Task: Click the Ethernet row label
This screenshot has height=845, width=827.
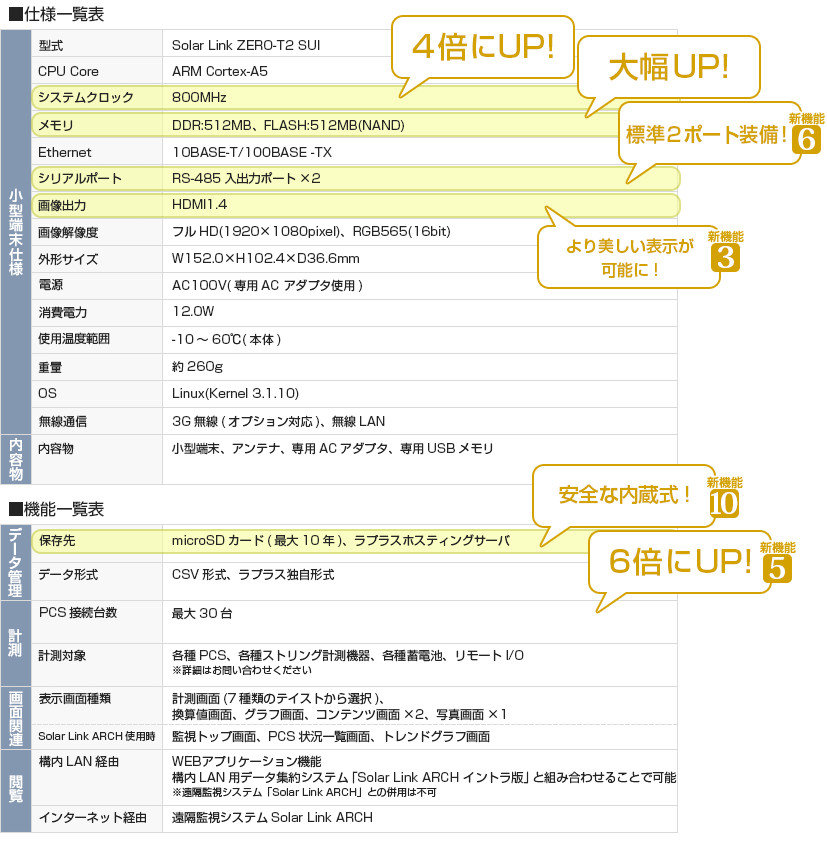Action: (x=65, y=153)
